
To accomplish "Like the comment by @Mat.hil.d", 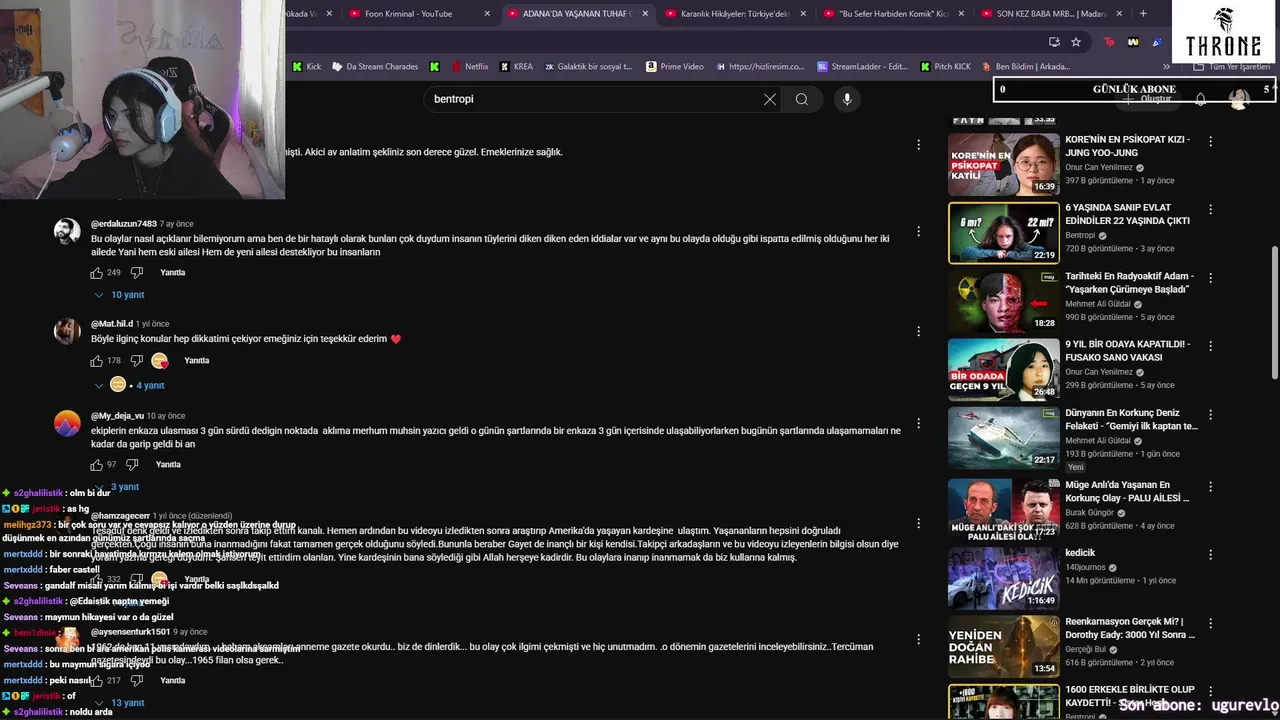I will 97,361.
